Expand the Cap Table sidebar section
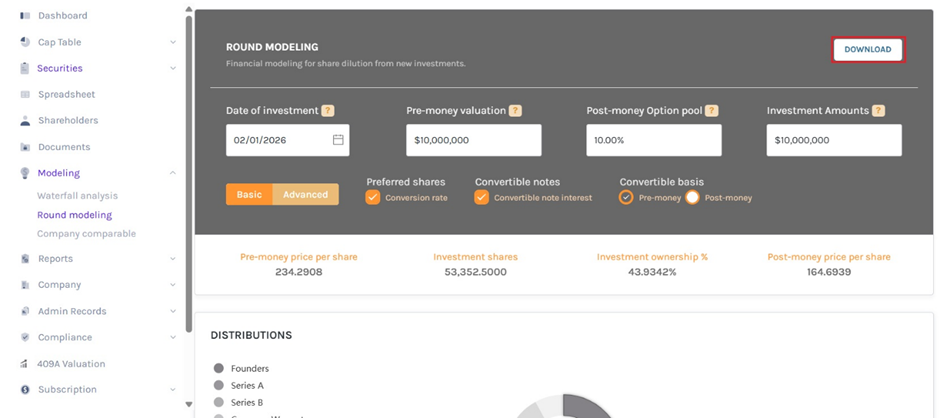This screenshot has height=418, width=940. coord(173,42)
